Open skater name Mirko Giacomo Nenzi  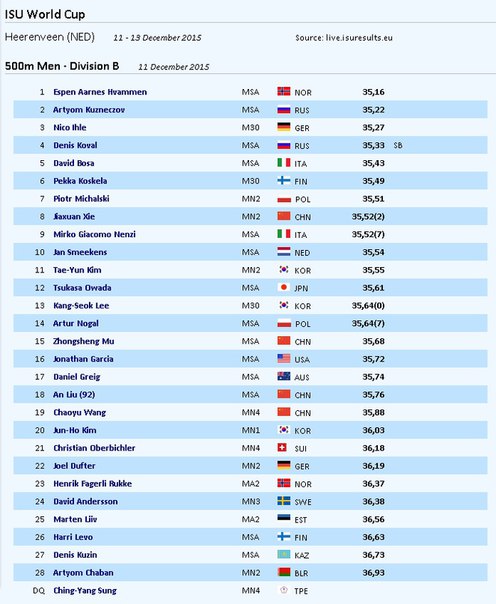pos(94,234)
